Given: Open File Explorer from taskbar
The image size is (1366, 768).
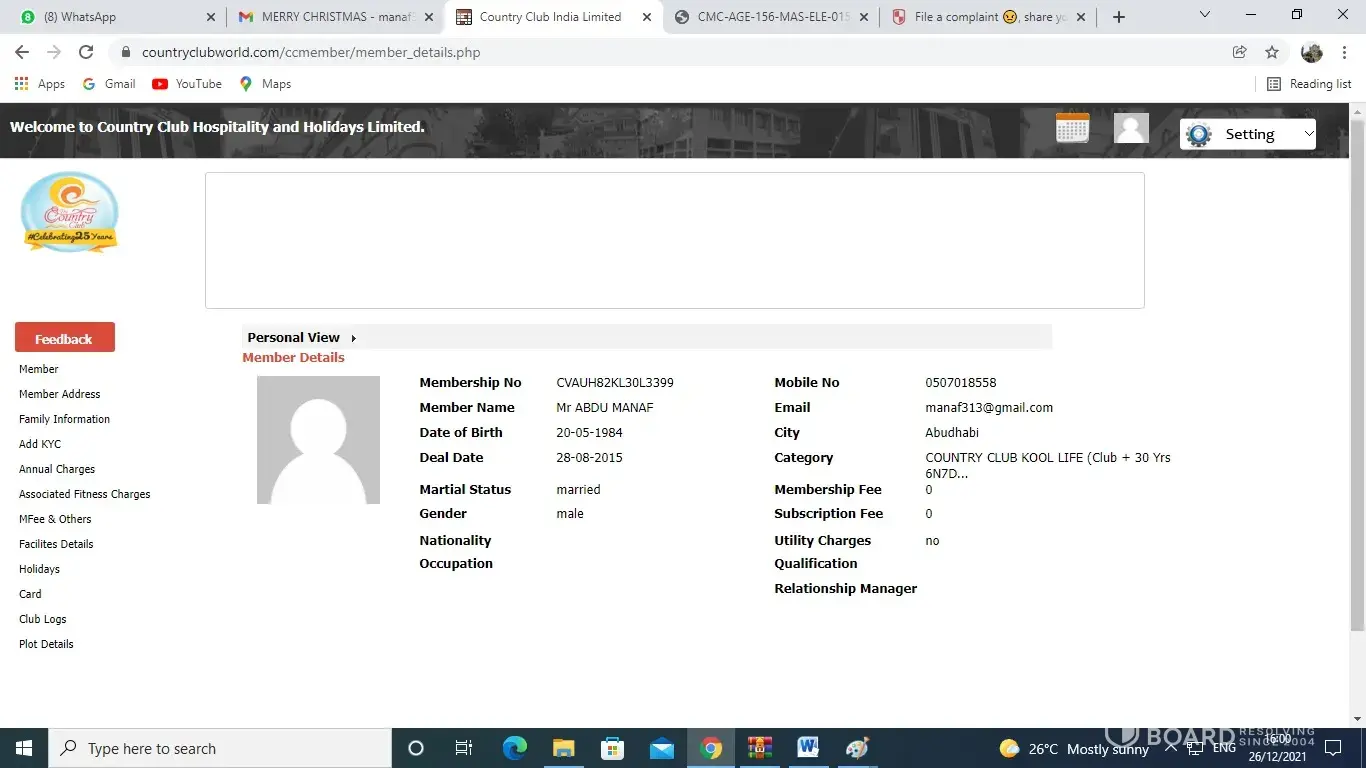Looking at the screenshot, I should (x=564, y=748).
